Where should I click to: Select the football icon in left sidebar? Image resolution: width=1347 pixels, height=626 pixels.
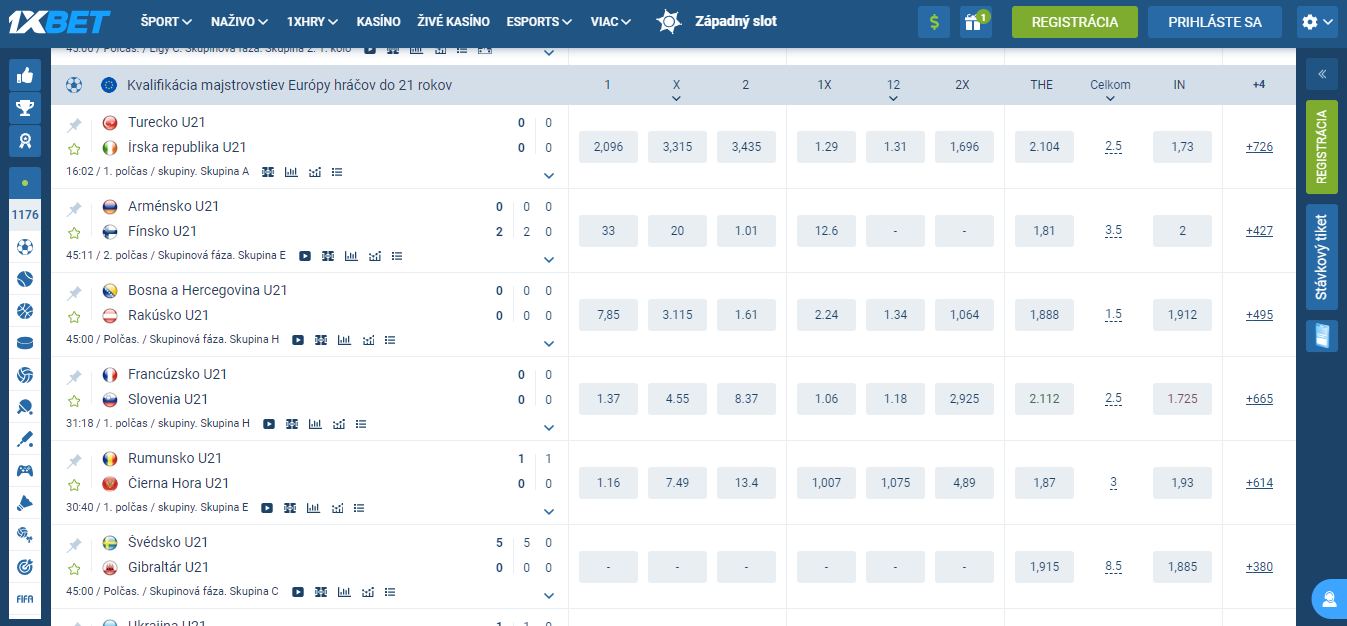(x=25, y=247)
